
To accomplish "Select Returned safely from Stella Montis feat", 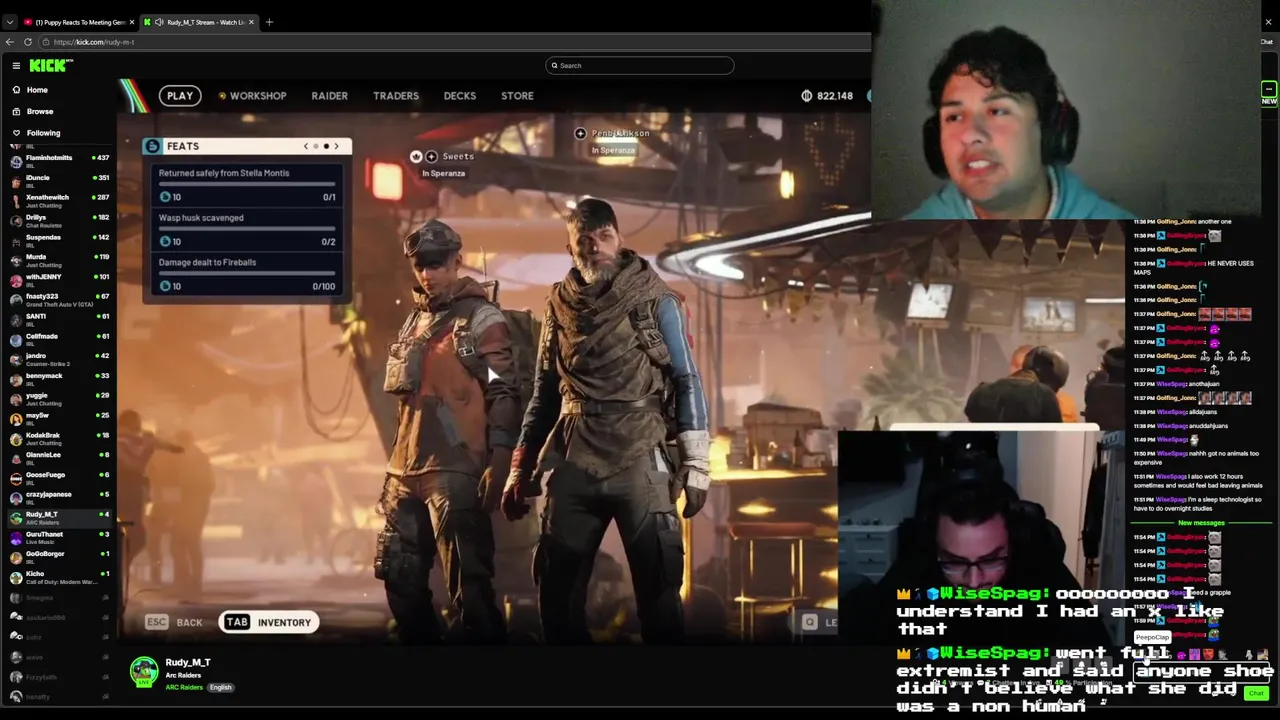I will pyautogui.click(x=247, y=185).
